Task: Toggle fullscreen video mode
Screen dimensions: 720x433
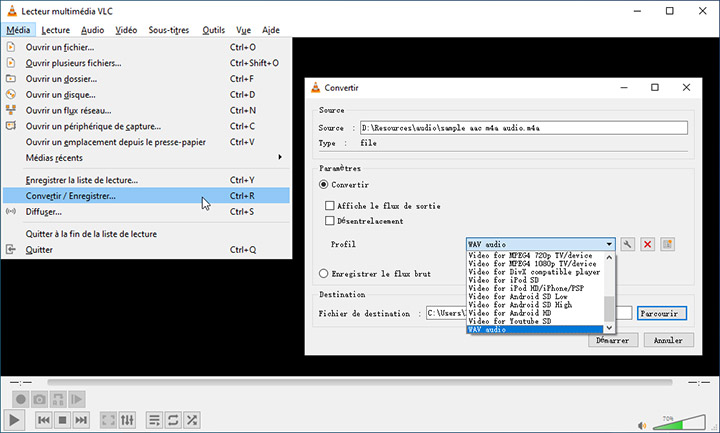Action: point(108,420)
